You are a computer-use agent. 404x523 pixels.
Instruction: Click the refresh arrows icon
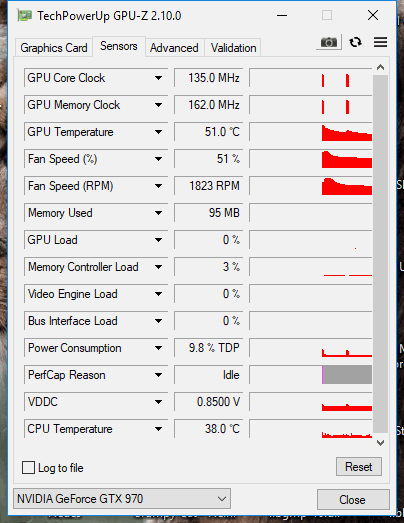[355, 42]
